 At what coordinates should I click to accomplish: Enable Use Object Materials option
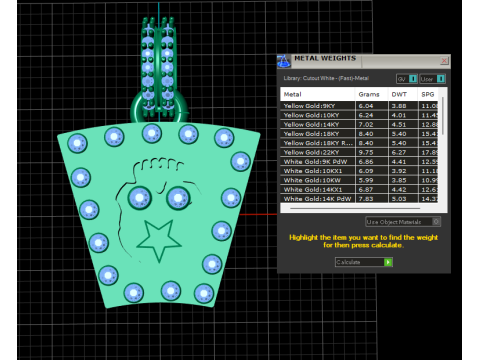pyautogui.click(x=403, y=222)
